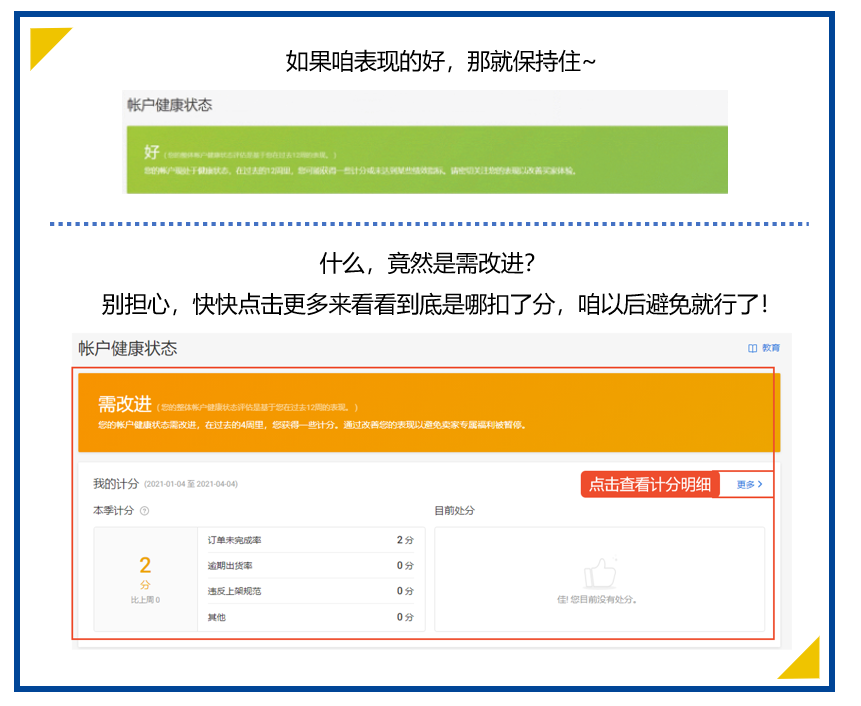Click the lower 帐户健康状态 title
Image resolution: width=861 pixels, height=706 pixels.
tap(128, 348)
